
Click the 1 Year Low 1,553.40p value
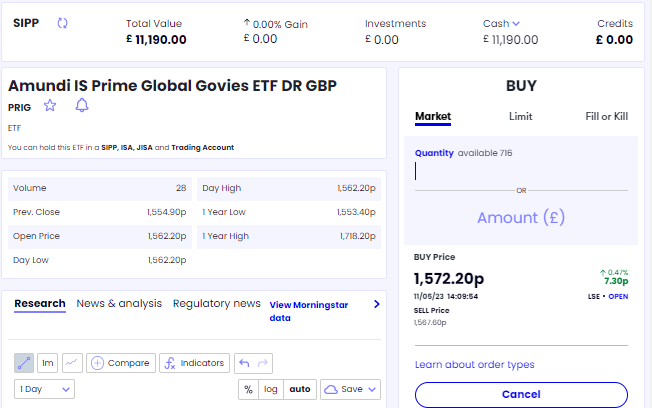tap(356, 212)
